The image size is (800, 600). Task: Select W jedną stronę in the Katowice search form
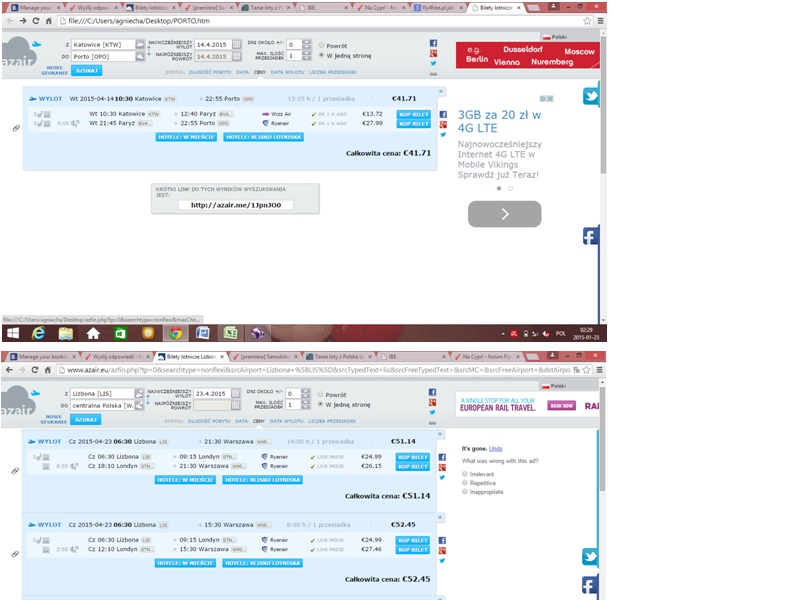point(321,55)
